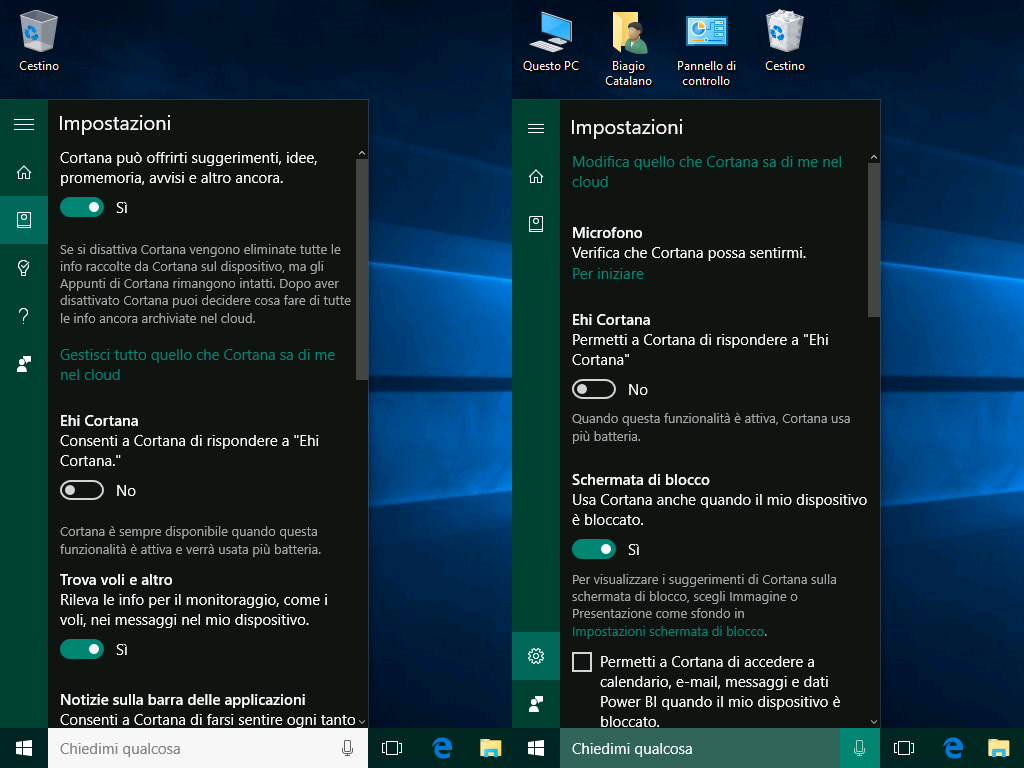Click the Trova voli e altro heading
The height and width of the screenshot is (768, 1024).
pos(116,580)
